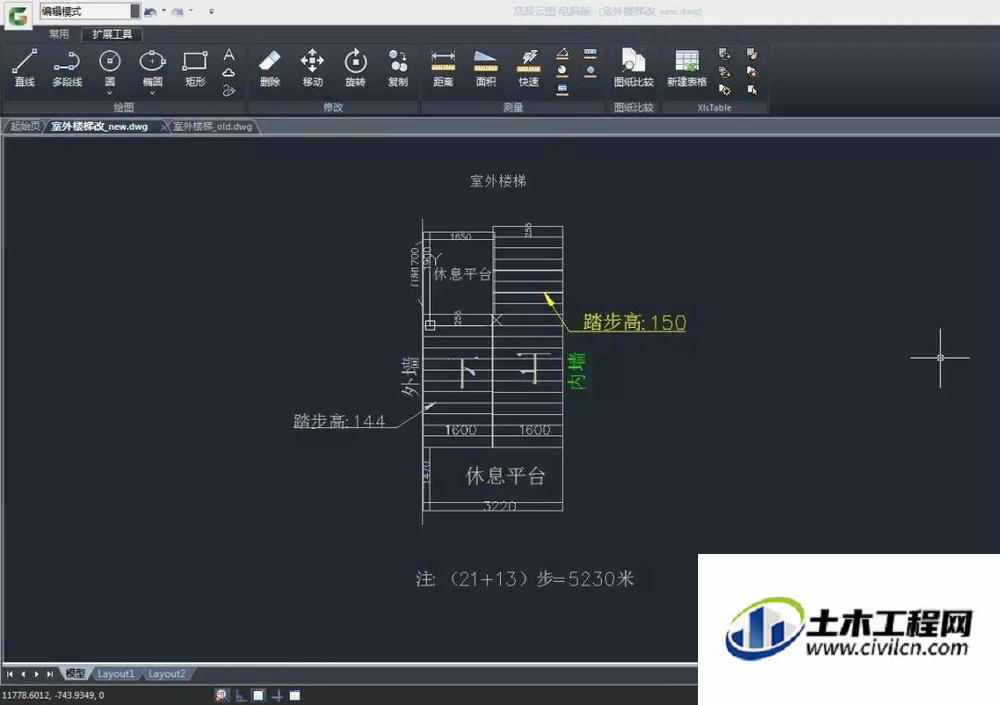Image resolution: width=1000 pixels, height=705 pixels.
Task: Toggle the crosshair plus icon in status bar
Action: tap(277, 695)
